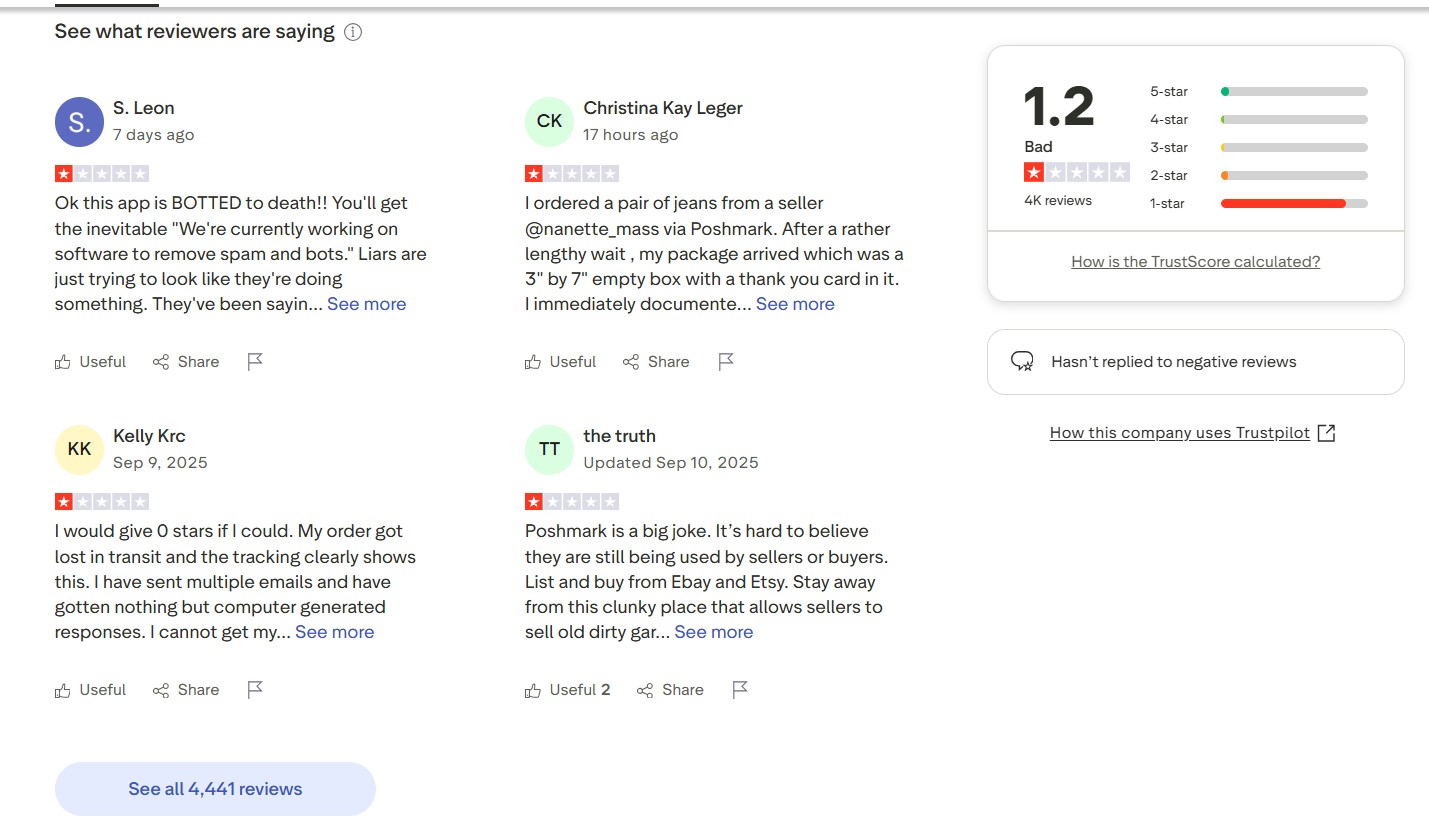The image size is (1429, 823).
Task: Expand the truth's review with See more
Action: pos(714,632)
